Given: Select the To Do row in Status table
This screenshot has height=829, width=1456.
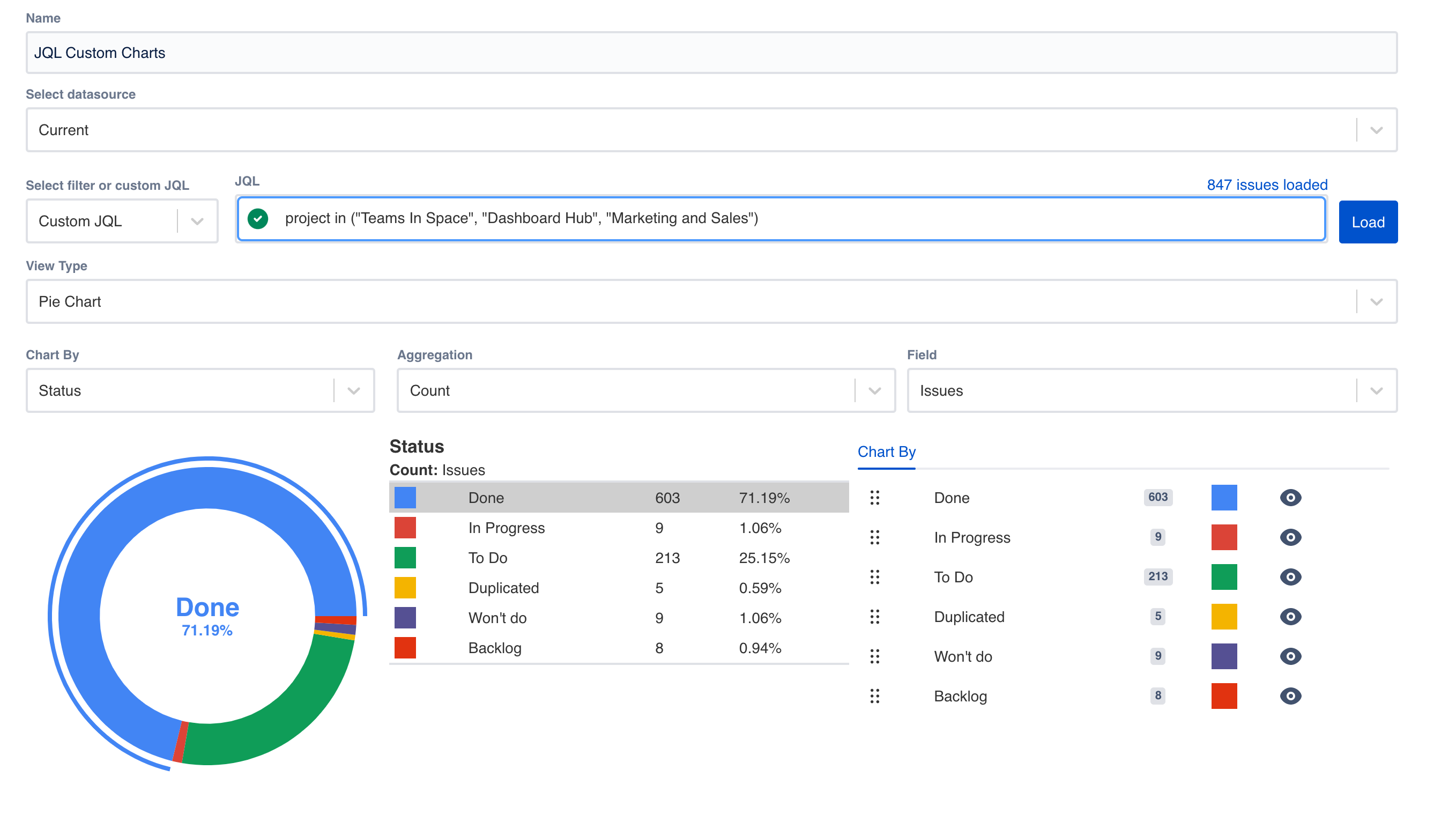Looking at the screenshot, I should [618, 558].
